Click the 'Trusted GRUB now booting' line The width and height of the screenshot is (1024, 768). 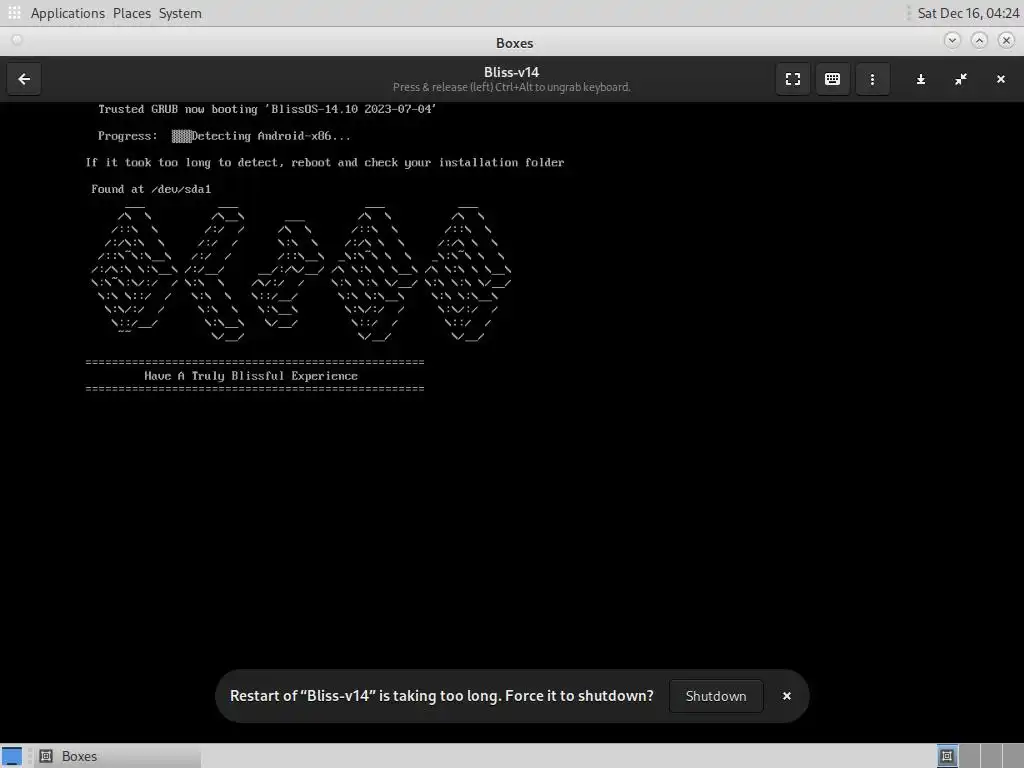(x=267, y=109)
